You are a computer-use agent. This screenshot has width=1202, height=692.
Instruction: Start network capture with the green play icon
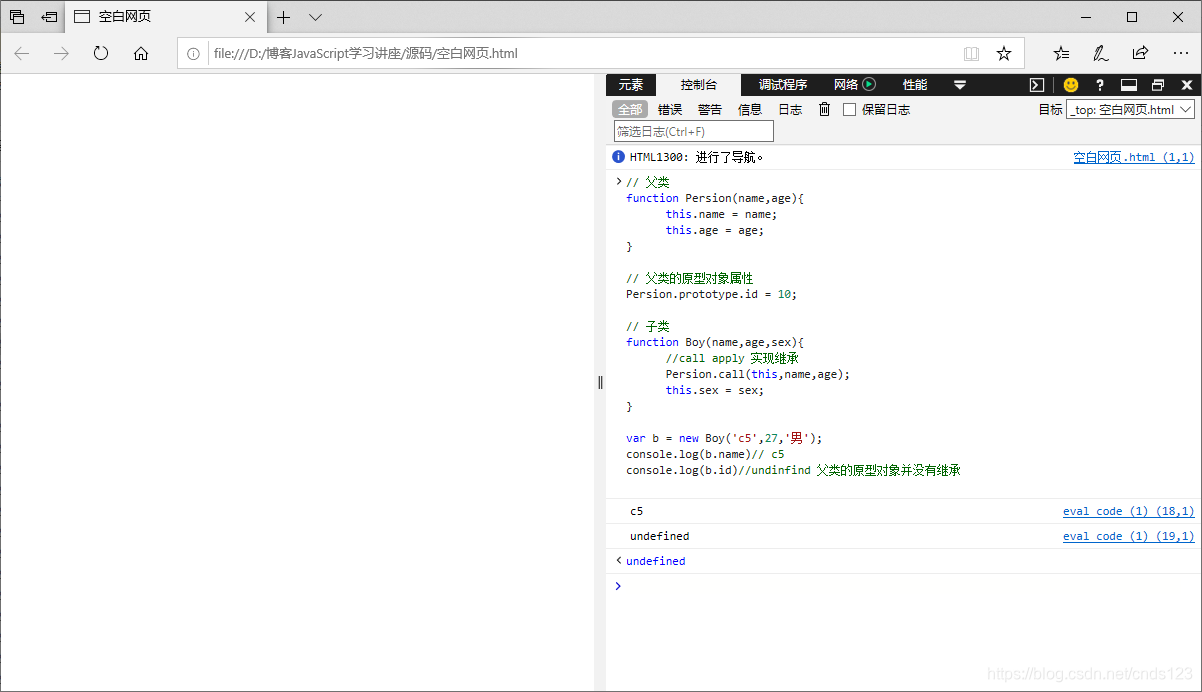[x=869, y=85]
